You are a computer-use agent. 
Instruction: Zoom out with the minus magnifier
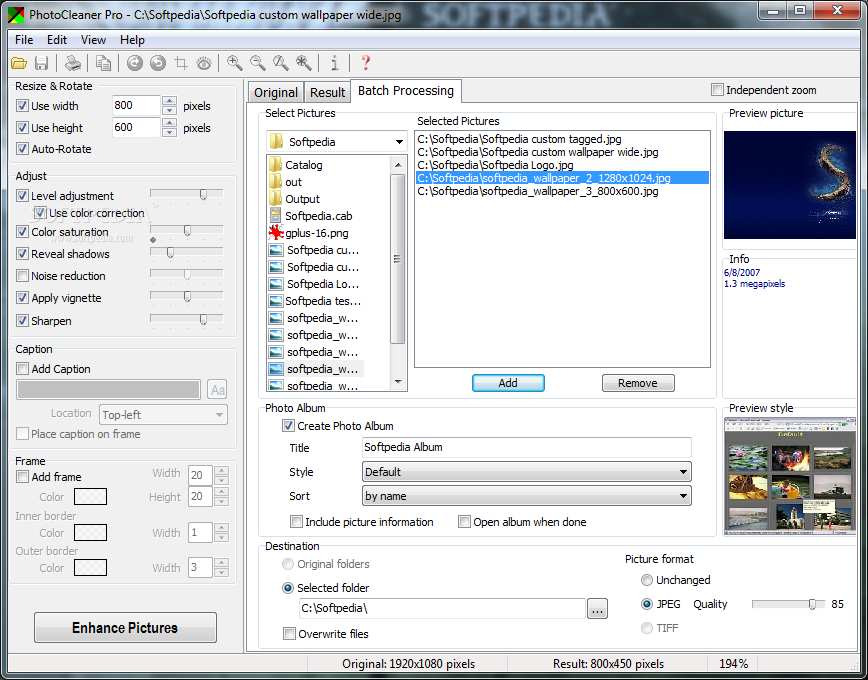click(x=257, y=63)
